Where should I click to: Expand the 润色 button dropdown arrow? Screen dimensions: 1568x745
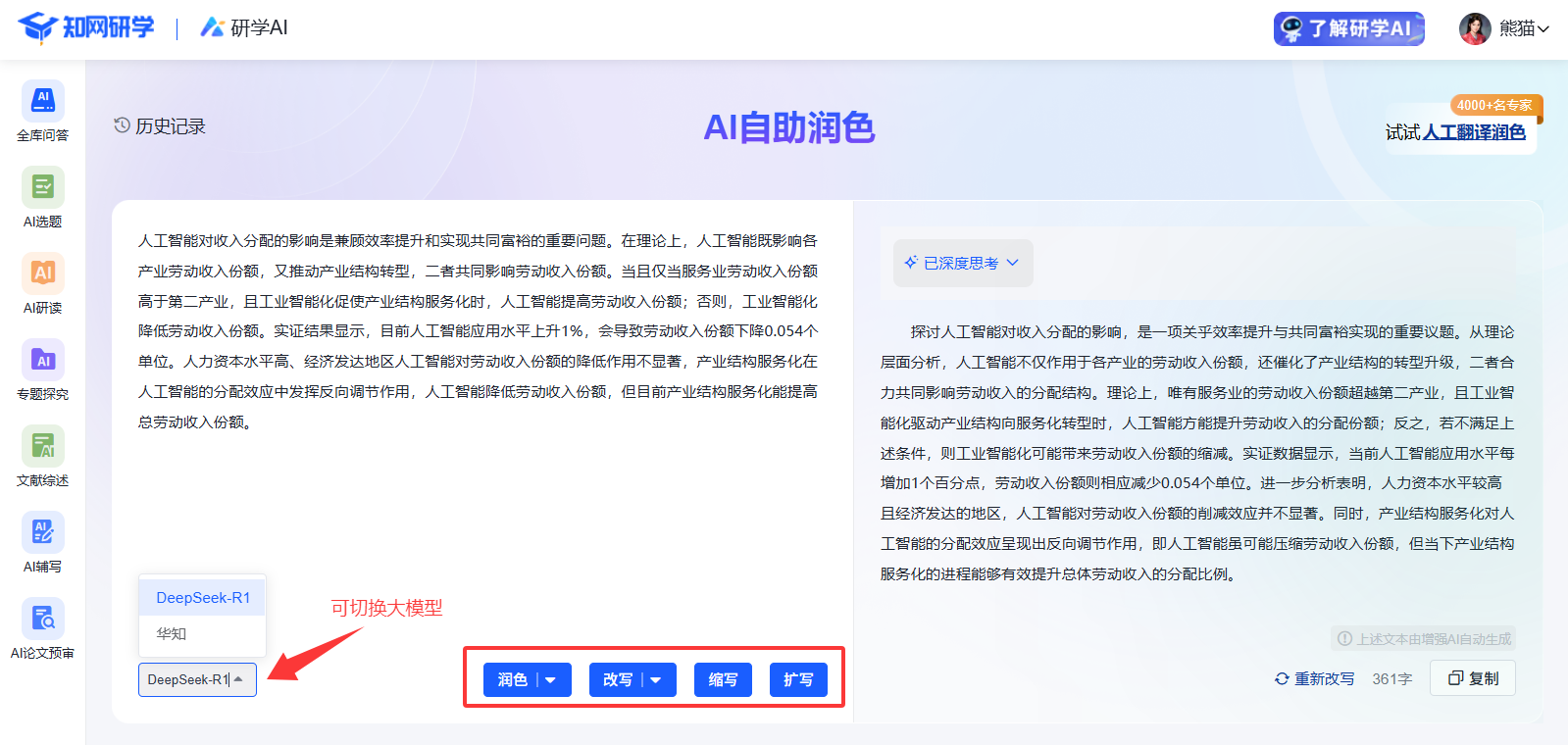point(551,680)
